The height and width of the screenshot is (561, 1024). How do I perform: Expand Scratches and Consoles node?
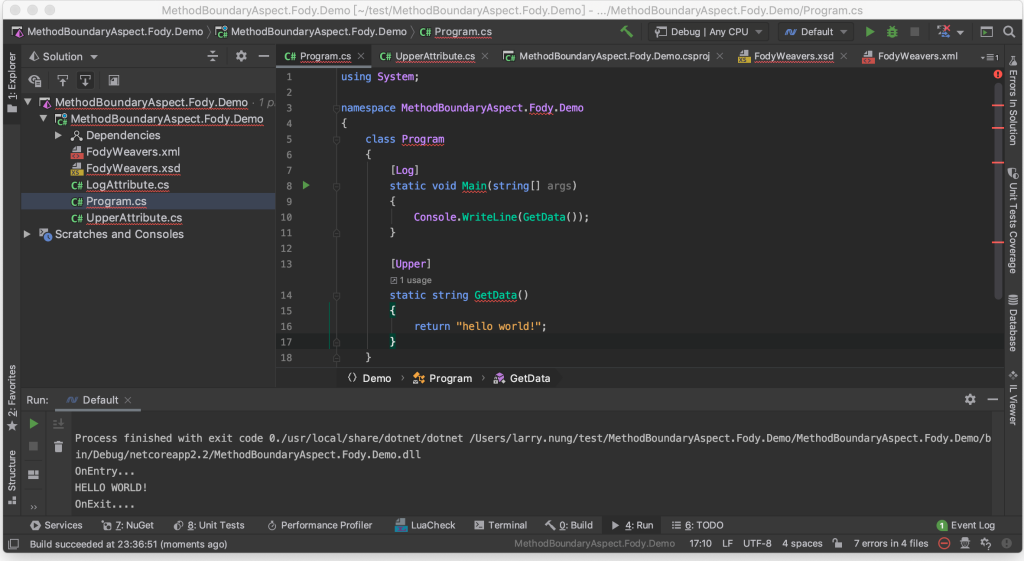point(27,234)
